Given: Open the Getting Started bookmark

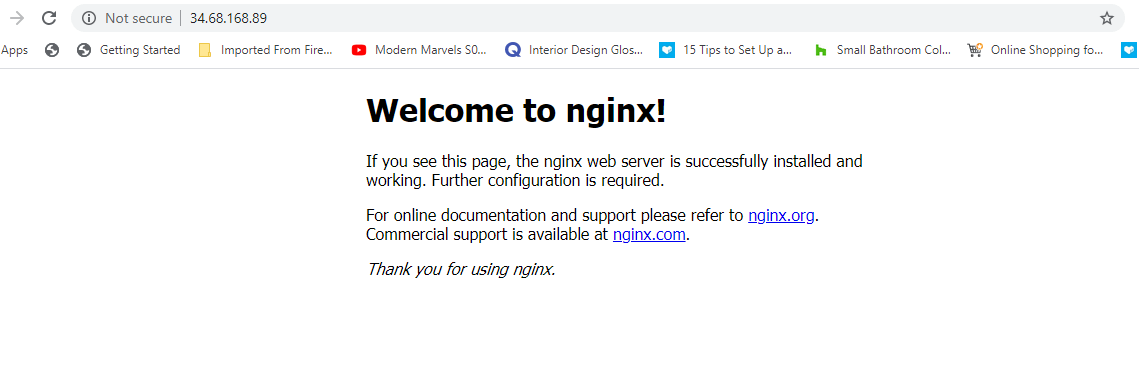Looking at the screenshot, I should pos(129,50).
